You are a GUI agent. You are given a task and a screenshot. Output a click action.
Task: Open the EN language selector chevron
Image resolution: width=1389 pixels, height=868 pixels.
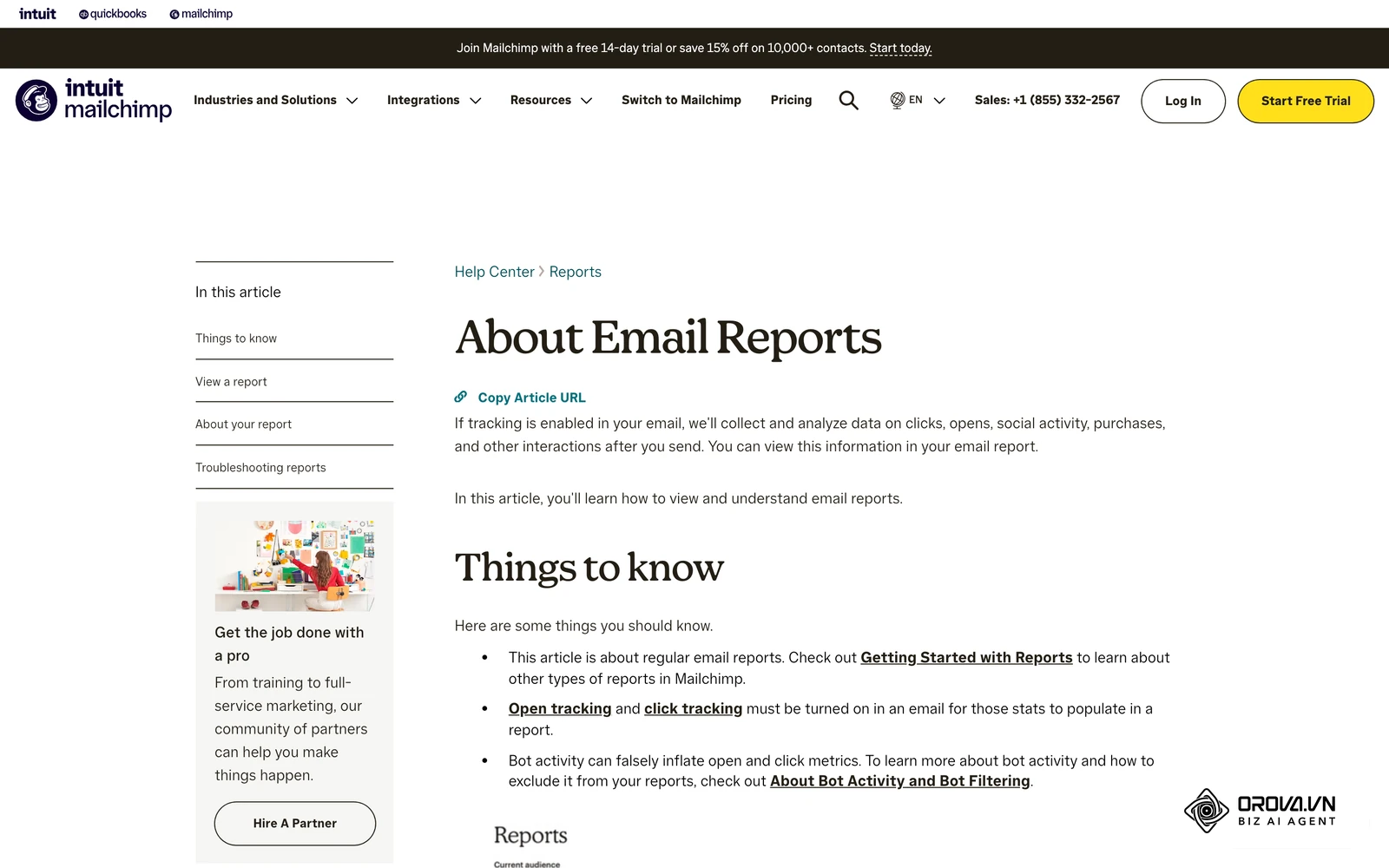(x=939, y=101)
